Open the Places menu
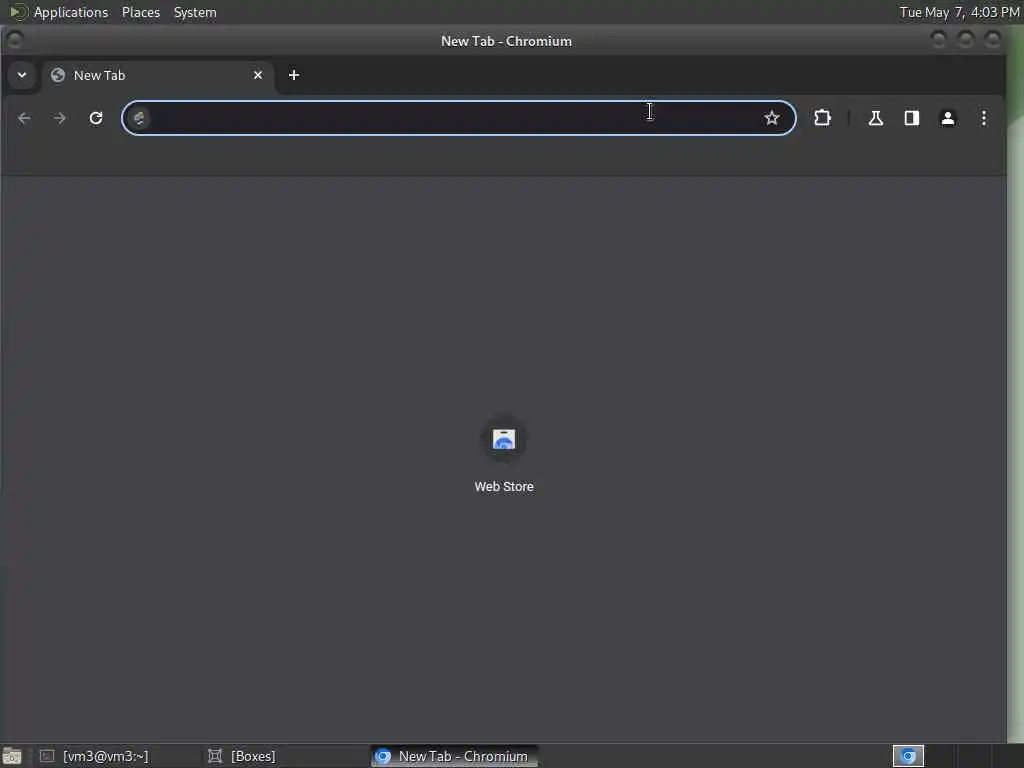1024x768 pixels. pyautogui.click(x=140, y=12)
